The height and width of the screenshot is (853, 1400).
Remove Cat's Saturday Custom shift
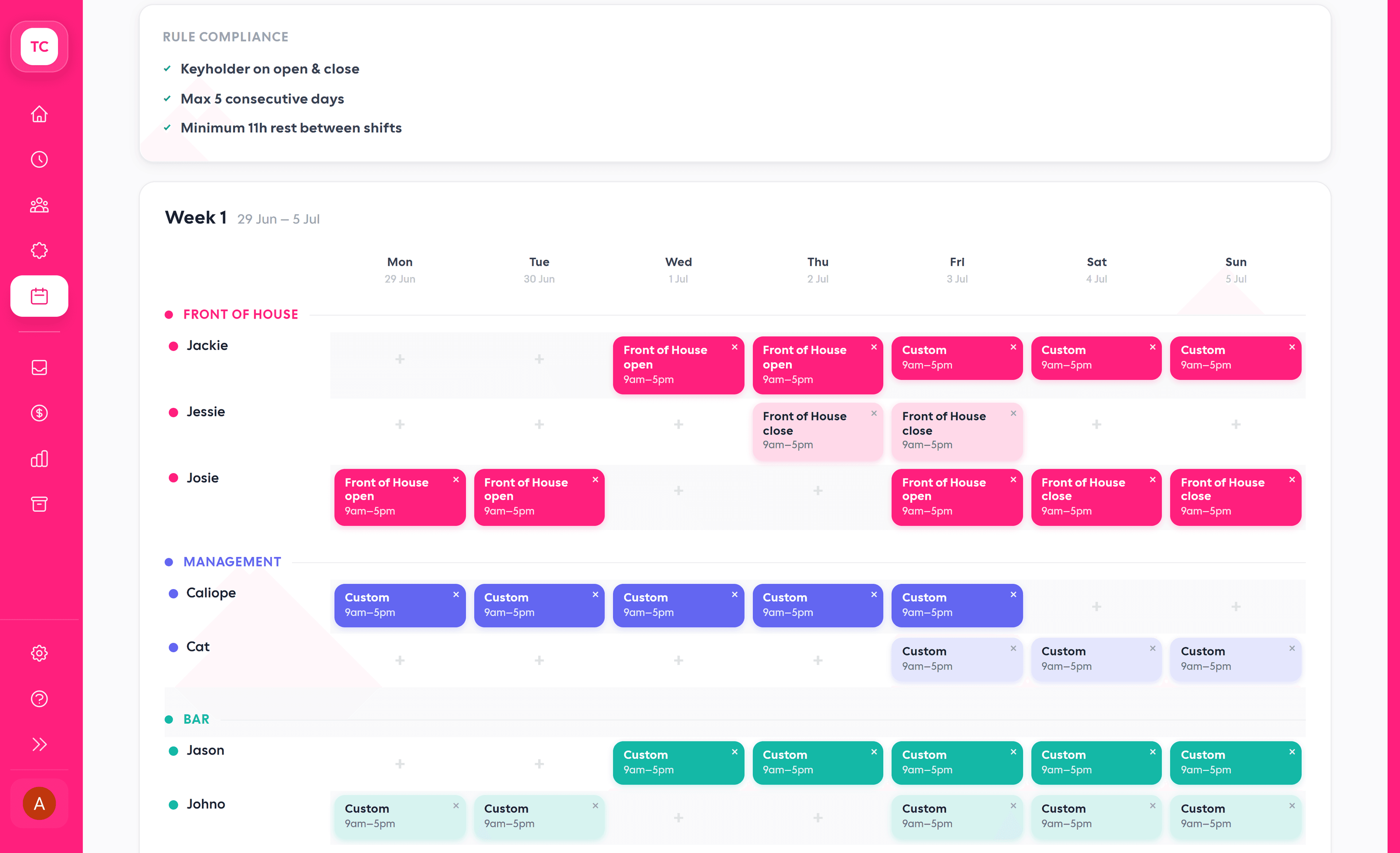1152,648
